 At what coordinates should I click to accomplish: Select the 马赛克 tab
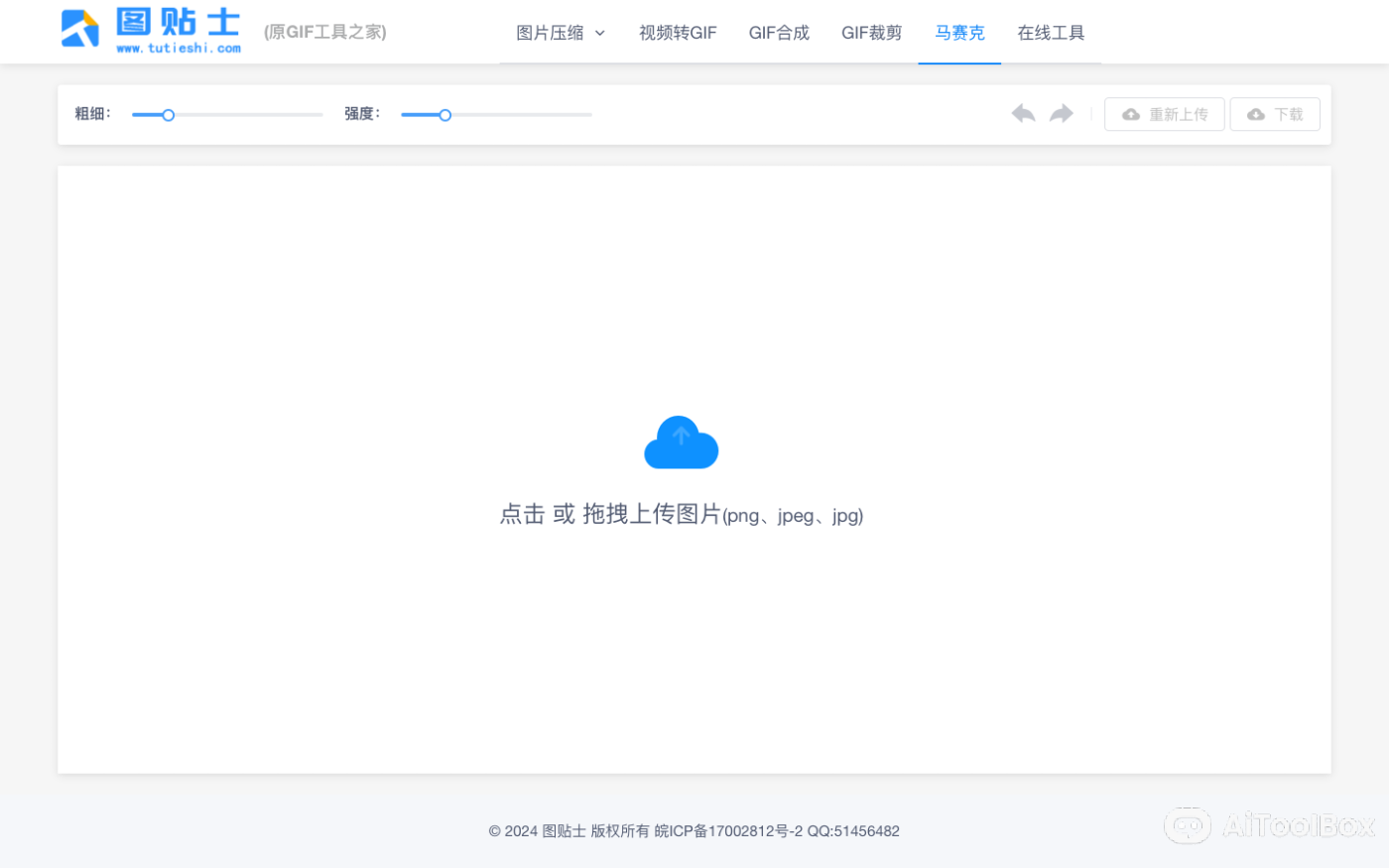958,32
